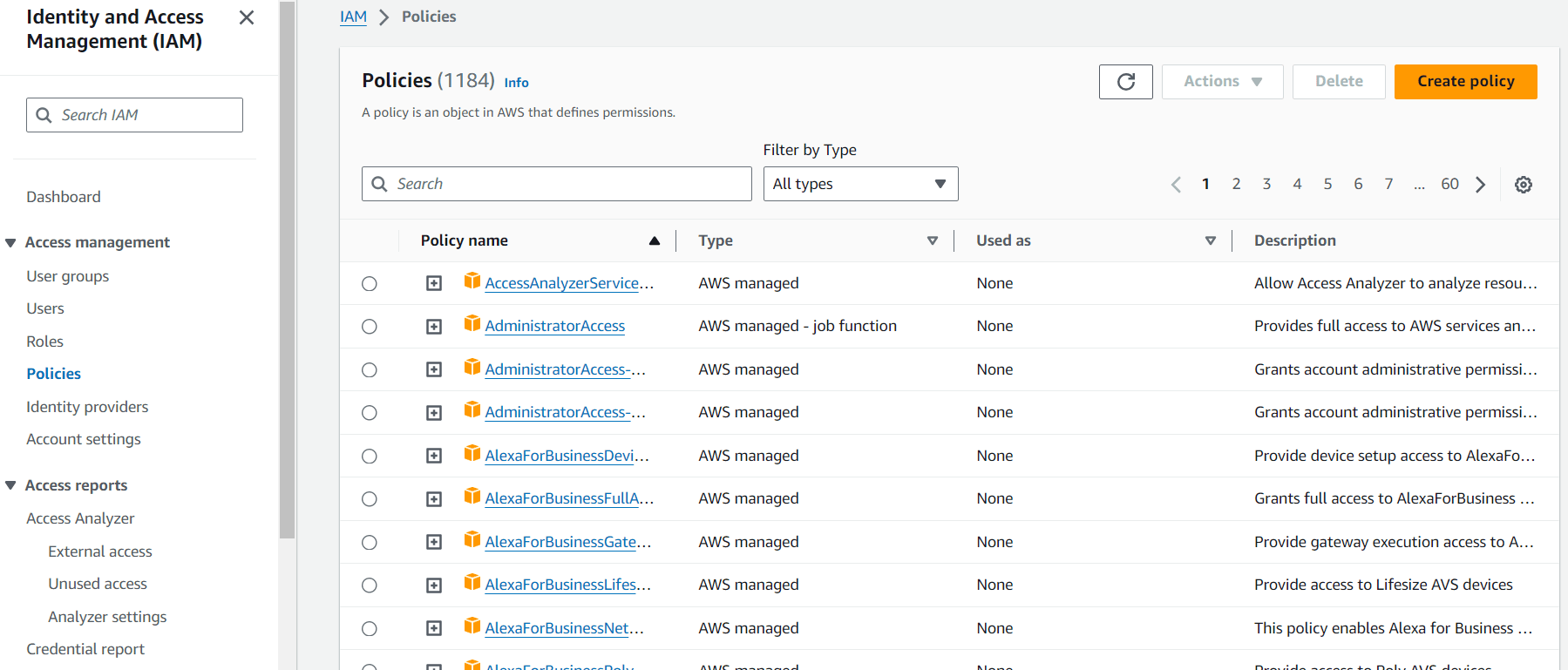Sort by Policy name arrow
1568x670 pixels.
[654, 241]
